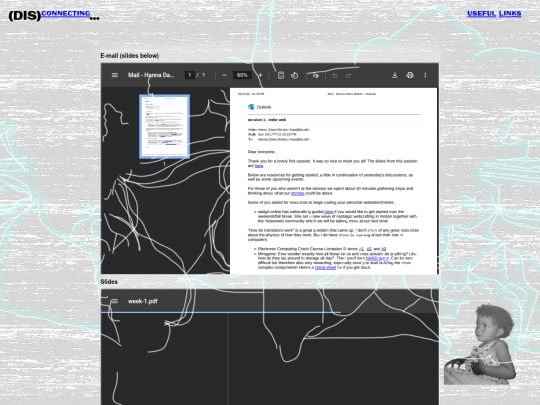Fit Mail PDF to page
This screenshot has width=540, height=405.
281,75
